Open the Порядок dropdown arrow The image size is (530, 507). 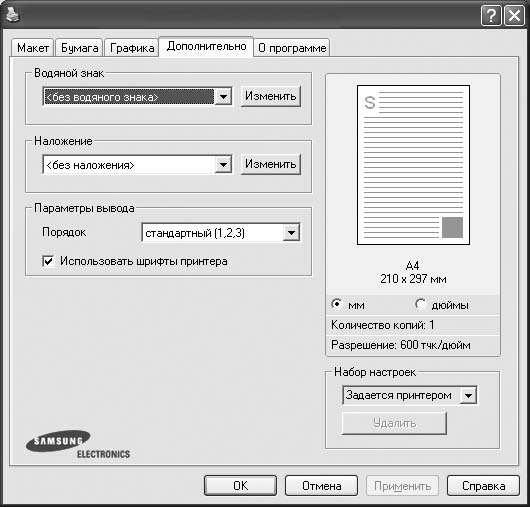pos(291,233)
